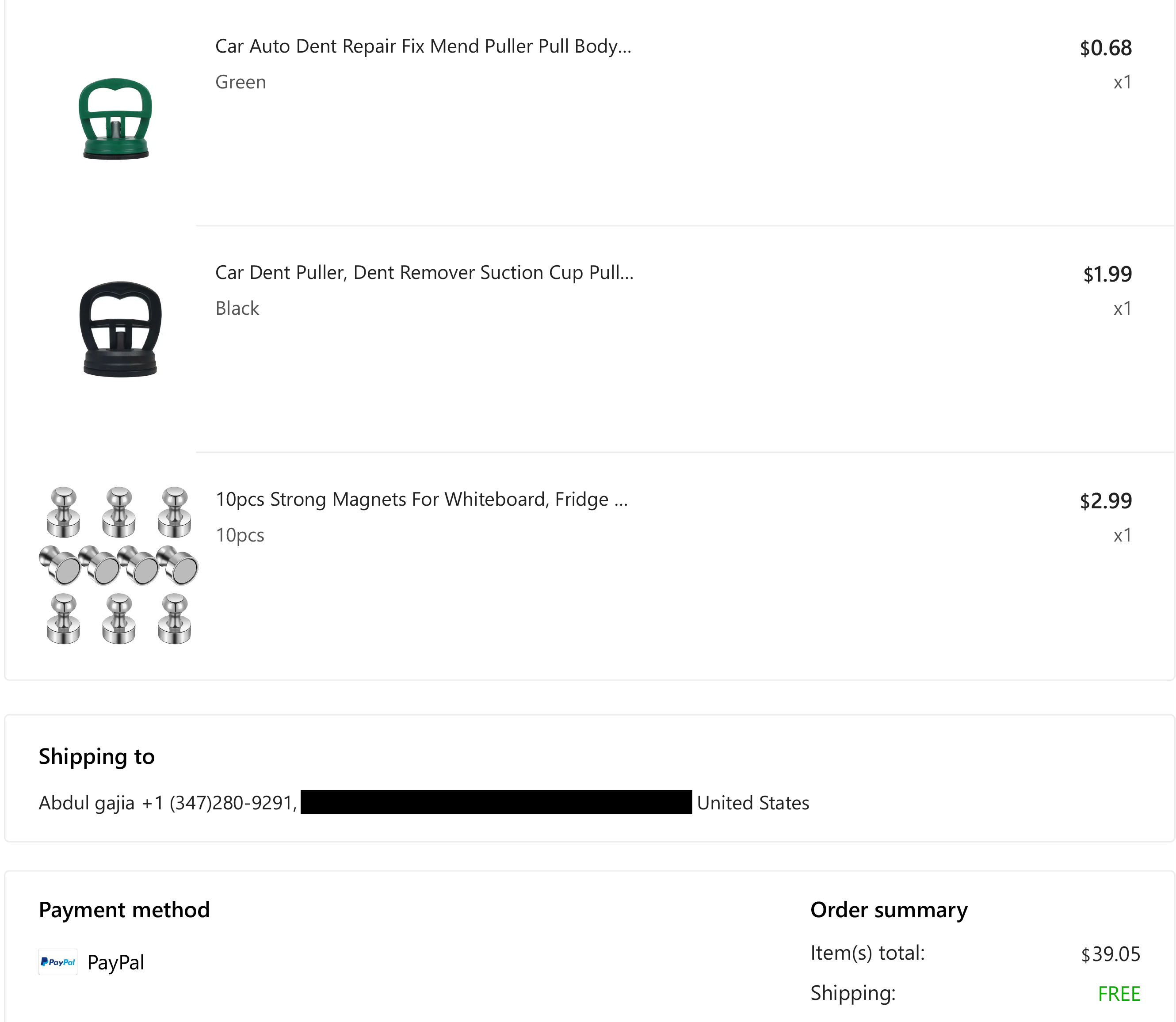Click the Shipping to heading
This screenshot has width=1176, height=1022.
click(x=96, y=756)
